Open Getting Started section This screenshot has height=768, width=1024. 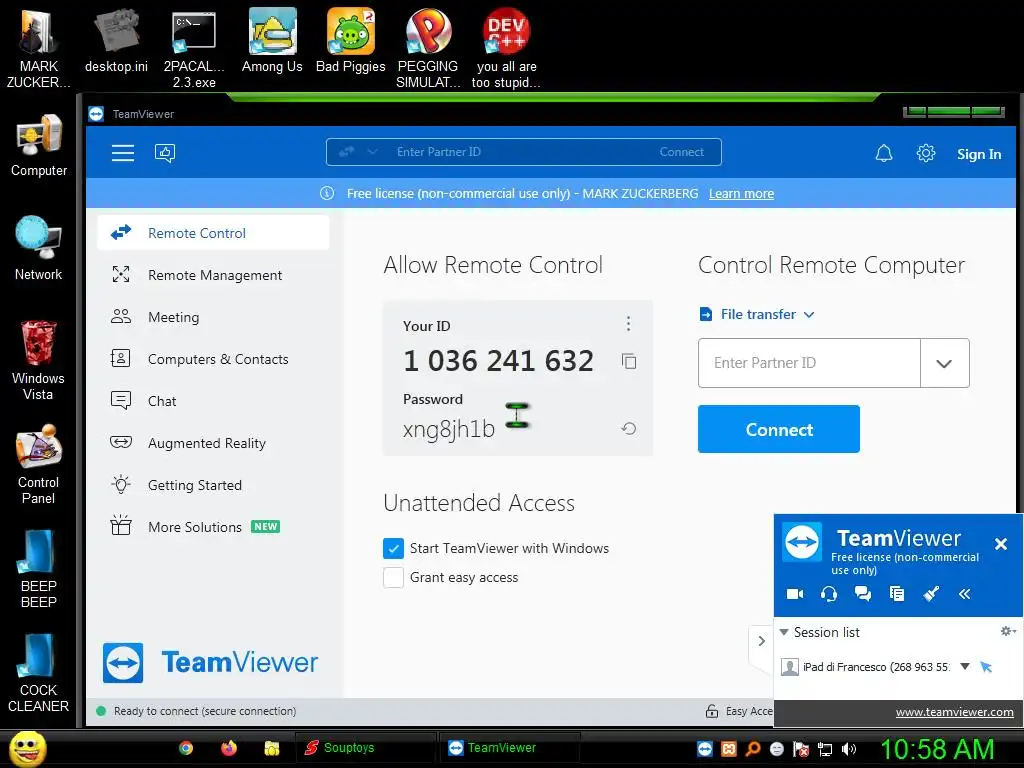pyautogui.click(x=213, y=485)
